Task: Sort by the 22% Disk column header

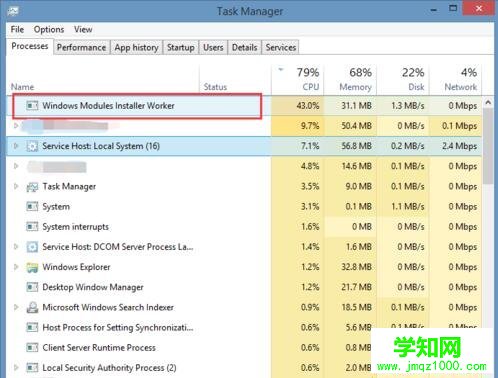Action: pyautogui.click(x=403, y=79)
